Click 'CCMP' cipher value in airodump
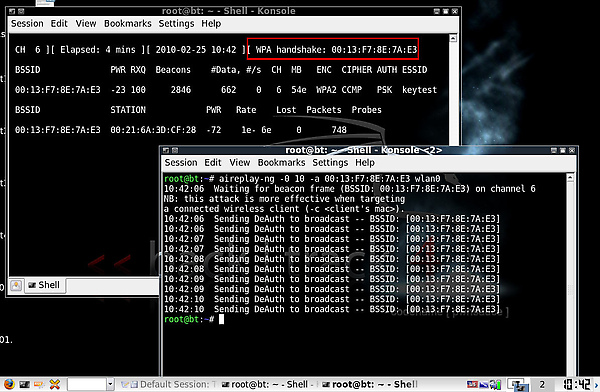 tap(351, 90)
